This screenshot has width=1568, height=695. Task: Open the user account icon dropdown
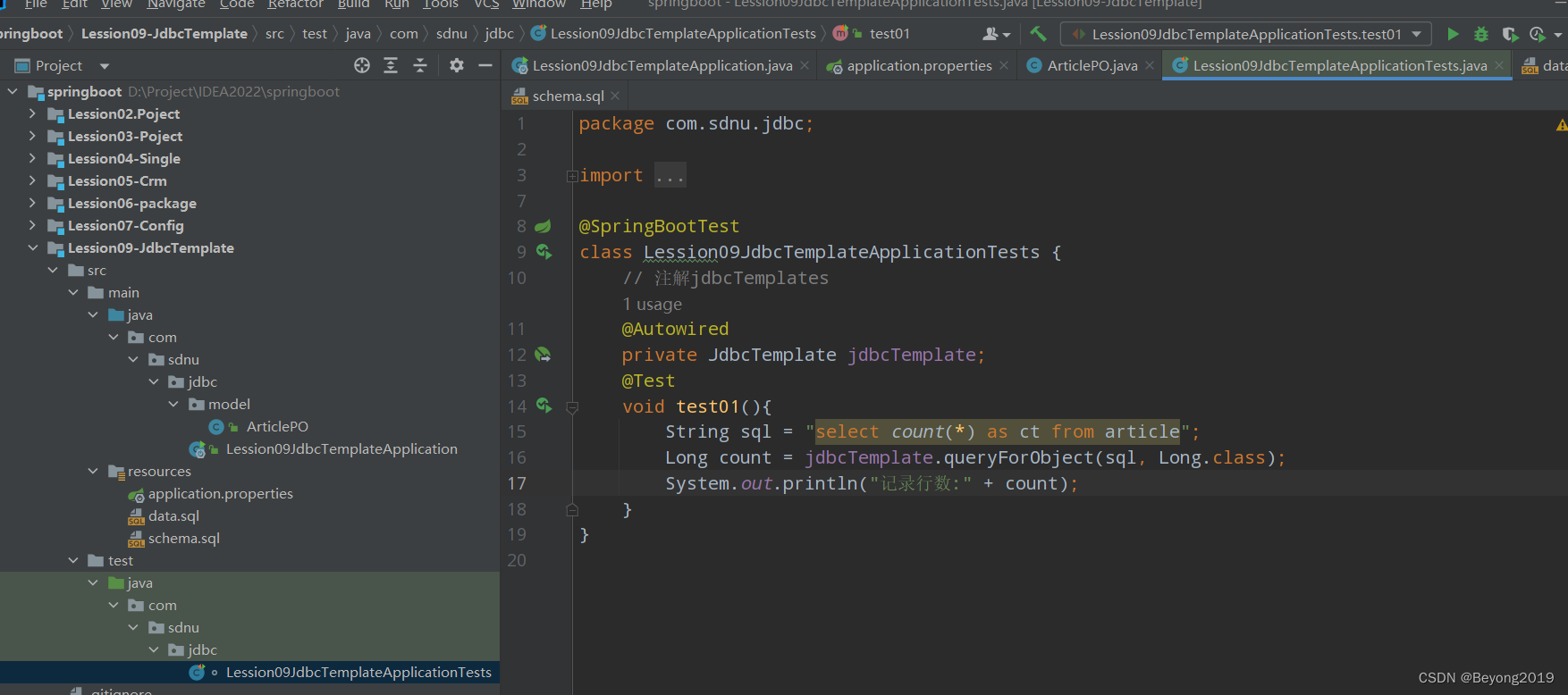pos(996,34)
